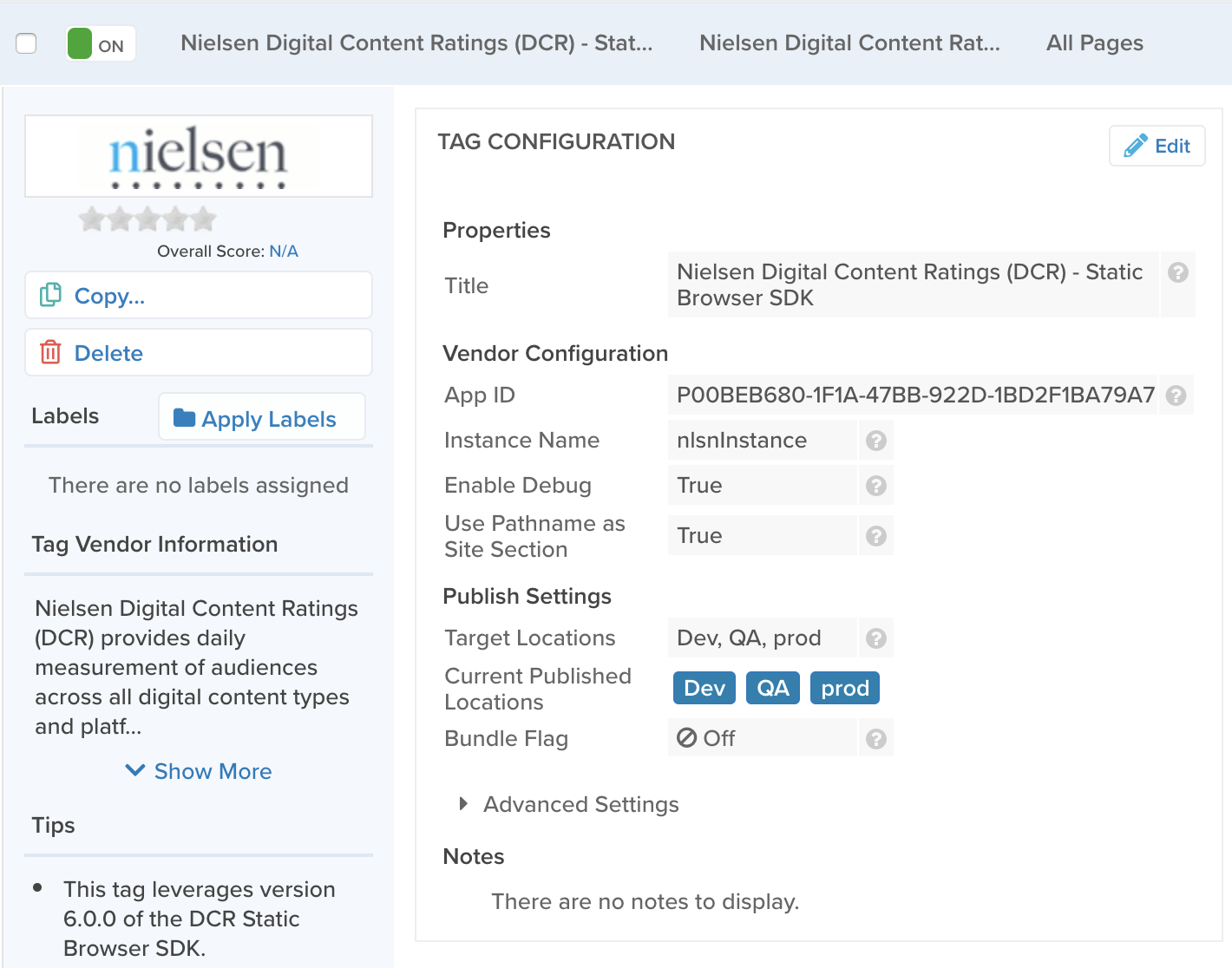Click the Bundle Flag Off value
1232x968 pixels.
[763, 738]
